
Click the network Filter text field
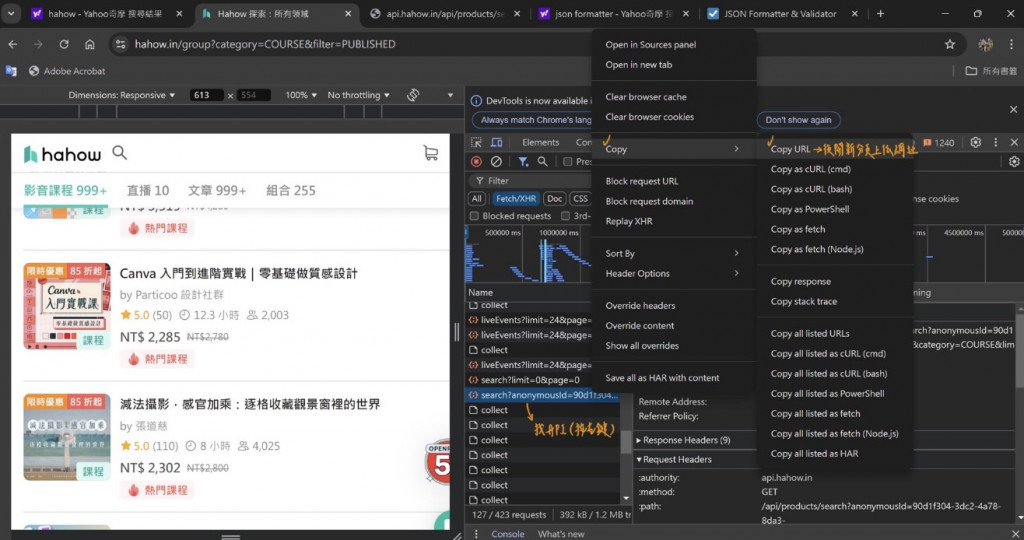[x=529, y=180]
